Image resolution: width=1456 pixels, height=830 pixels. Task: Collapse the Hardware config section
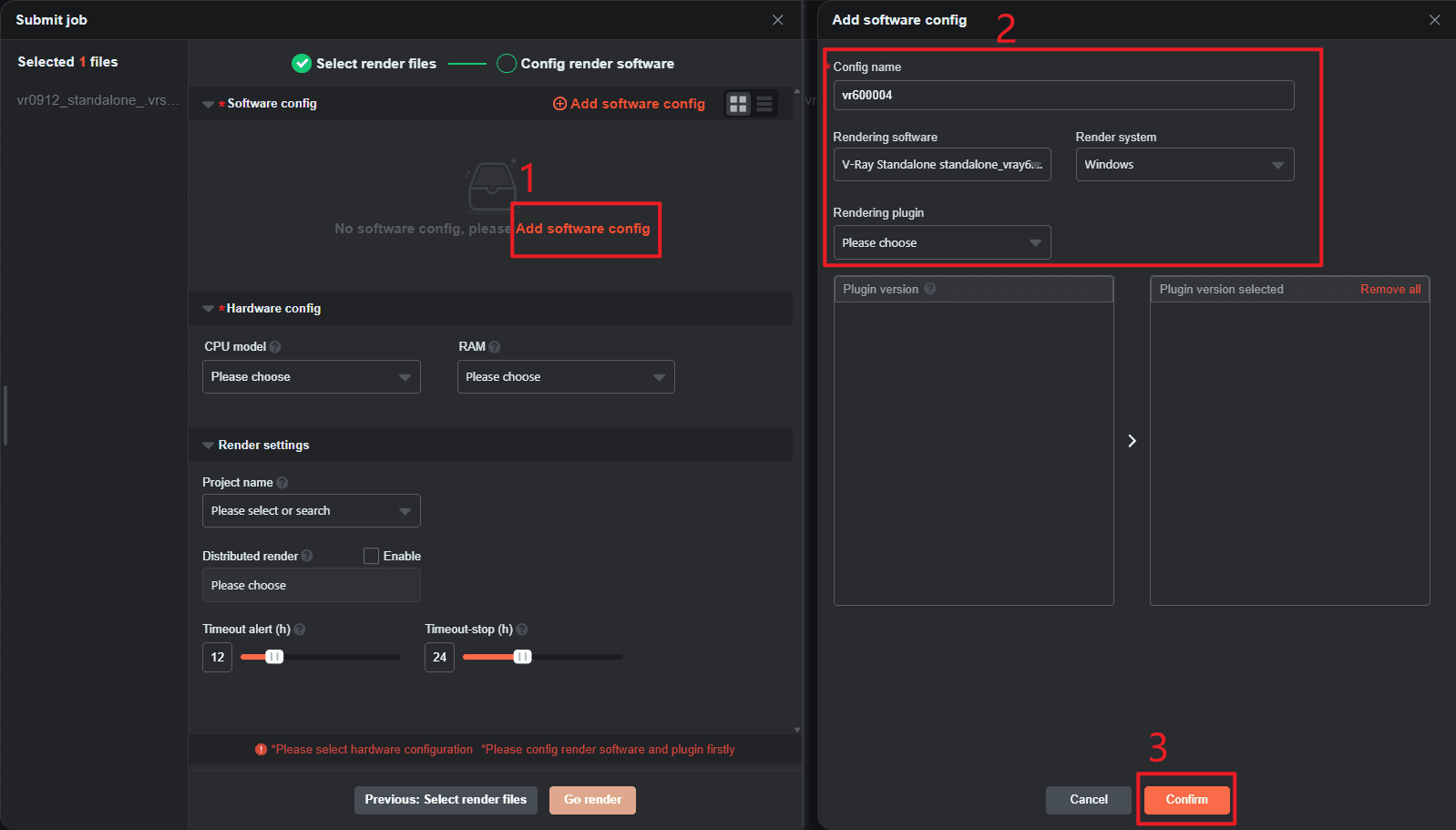pyautogui.click(x=208, y=309)
